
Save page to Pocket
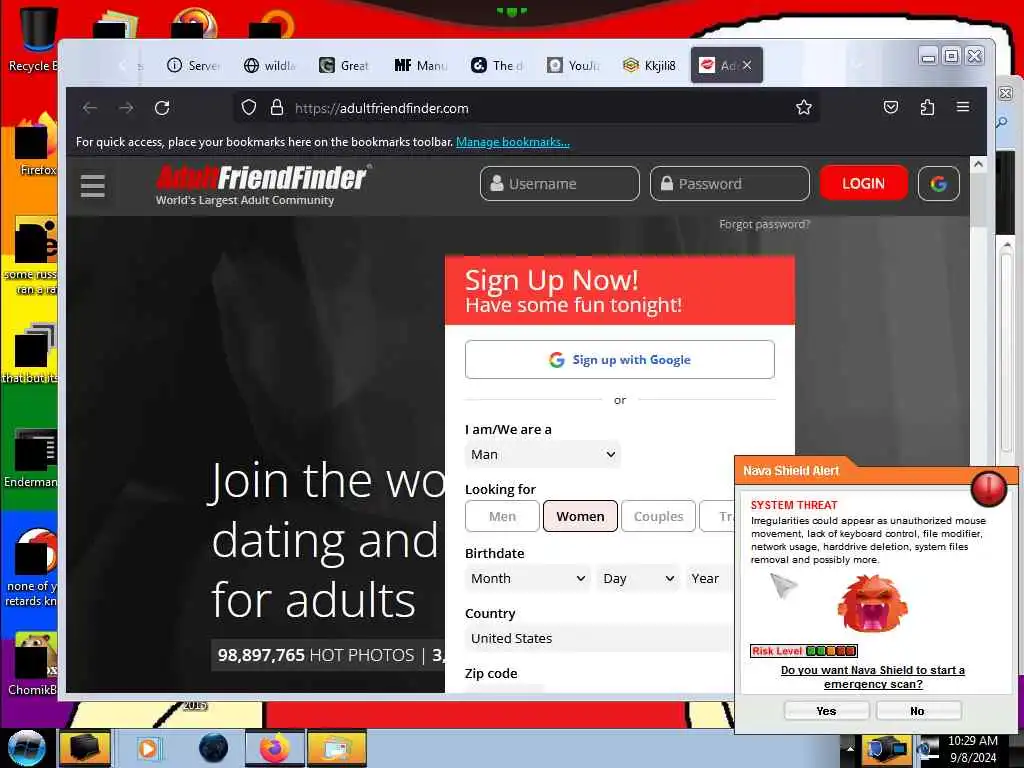[891, 107]
